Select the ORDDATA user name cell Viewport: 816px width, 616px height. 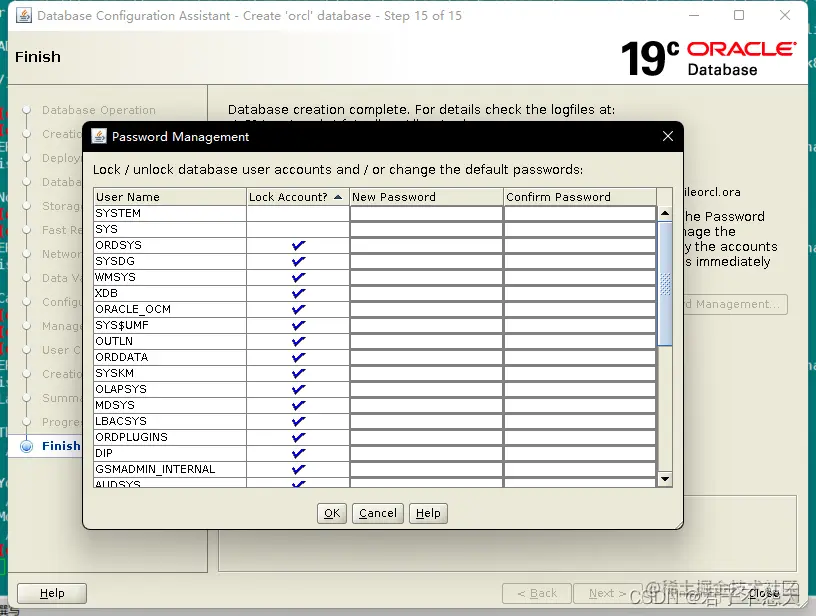click(x=170, y=357)
